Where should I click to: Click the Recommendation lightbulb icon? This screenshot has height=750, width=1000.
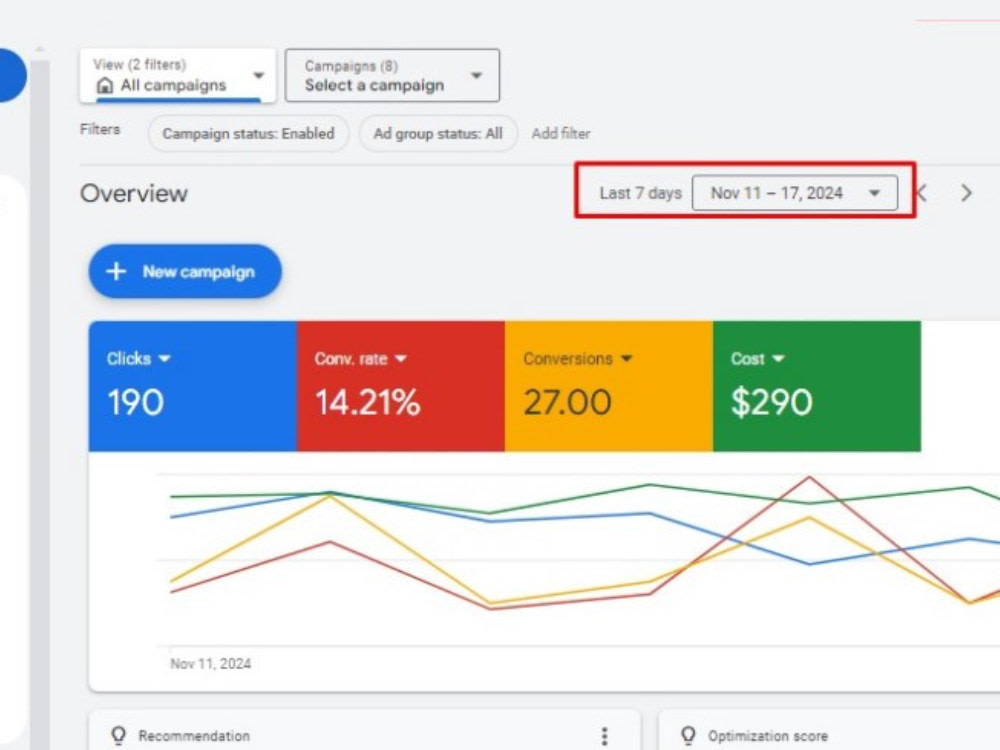pos(119,735)
